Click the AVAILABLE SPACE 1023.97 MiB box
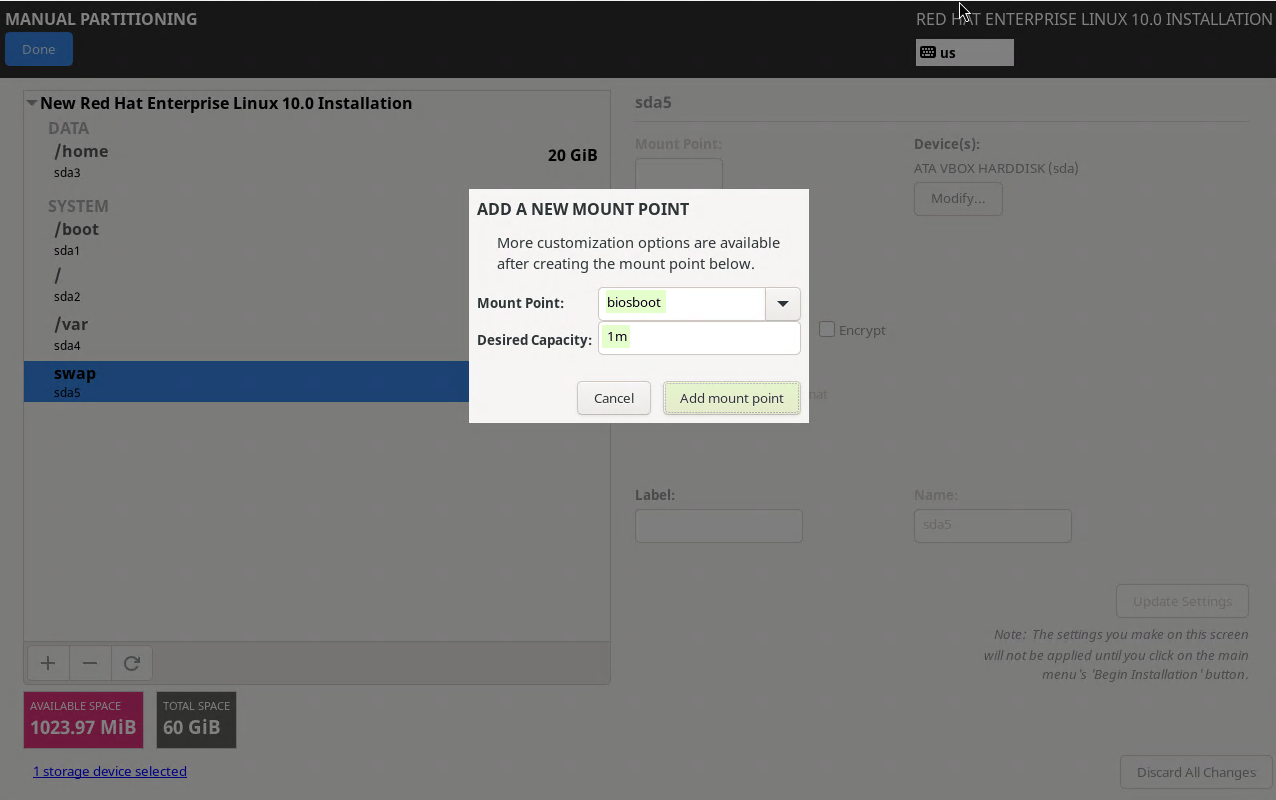This screenshot has width=1276, height=800. click(84, 720)
